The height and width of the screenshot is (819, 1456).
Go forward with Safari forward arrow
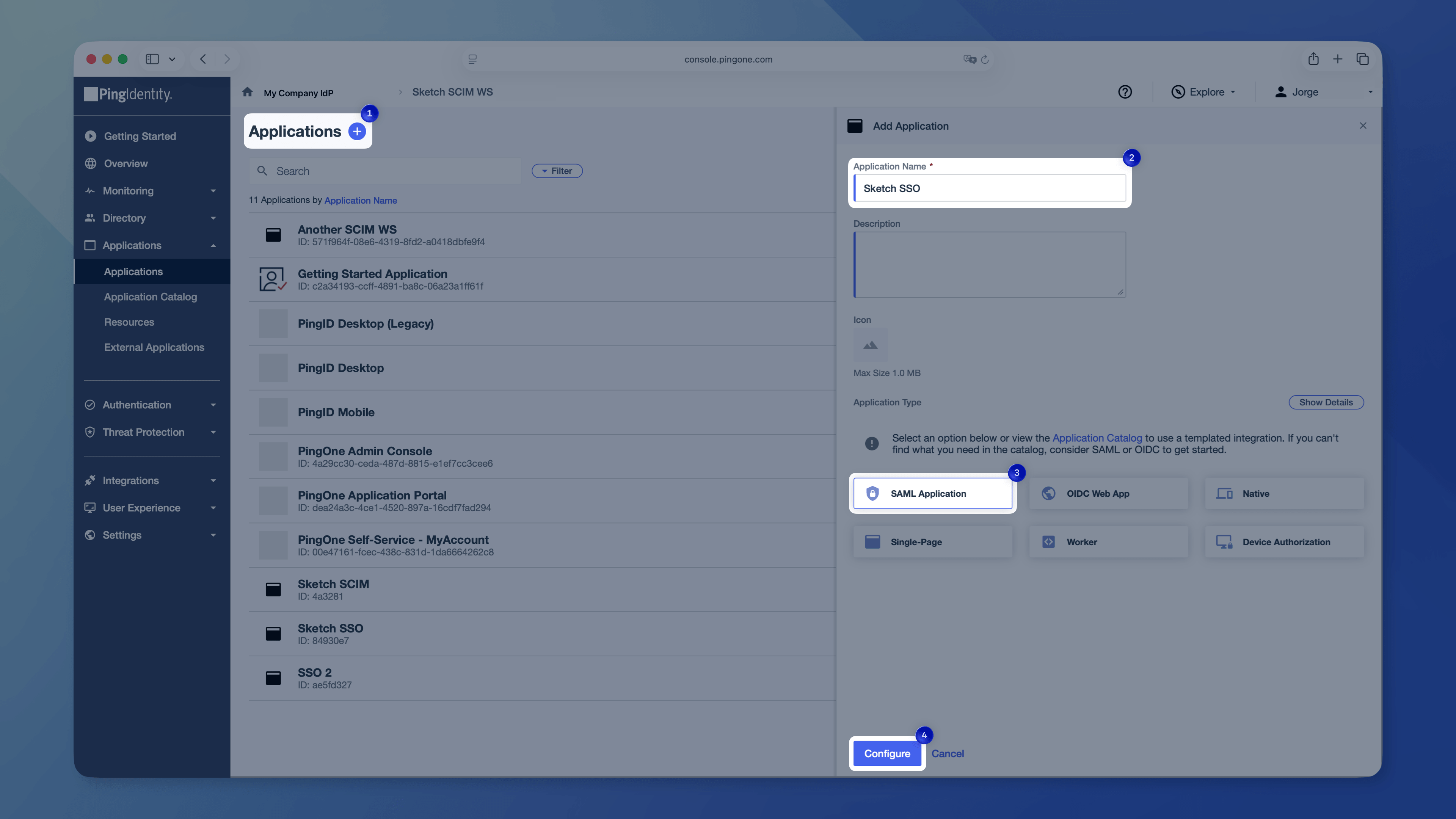pyautogui.click(x=227, y=59)
